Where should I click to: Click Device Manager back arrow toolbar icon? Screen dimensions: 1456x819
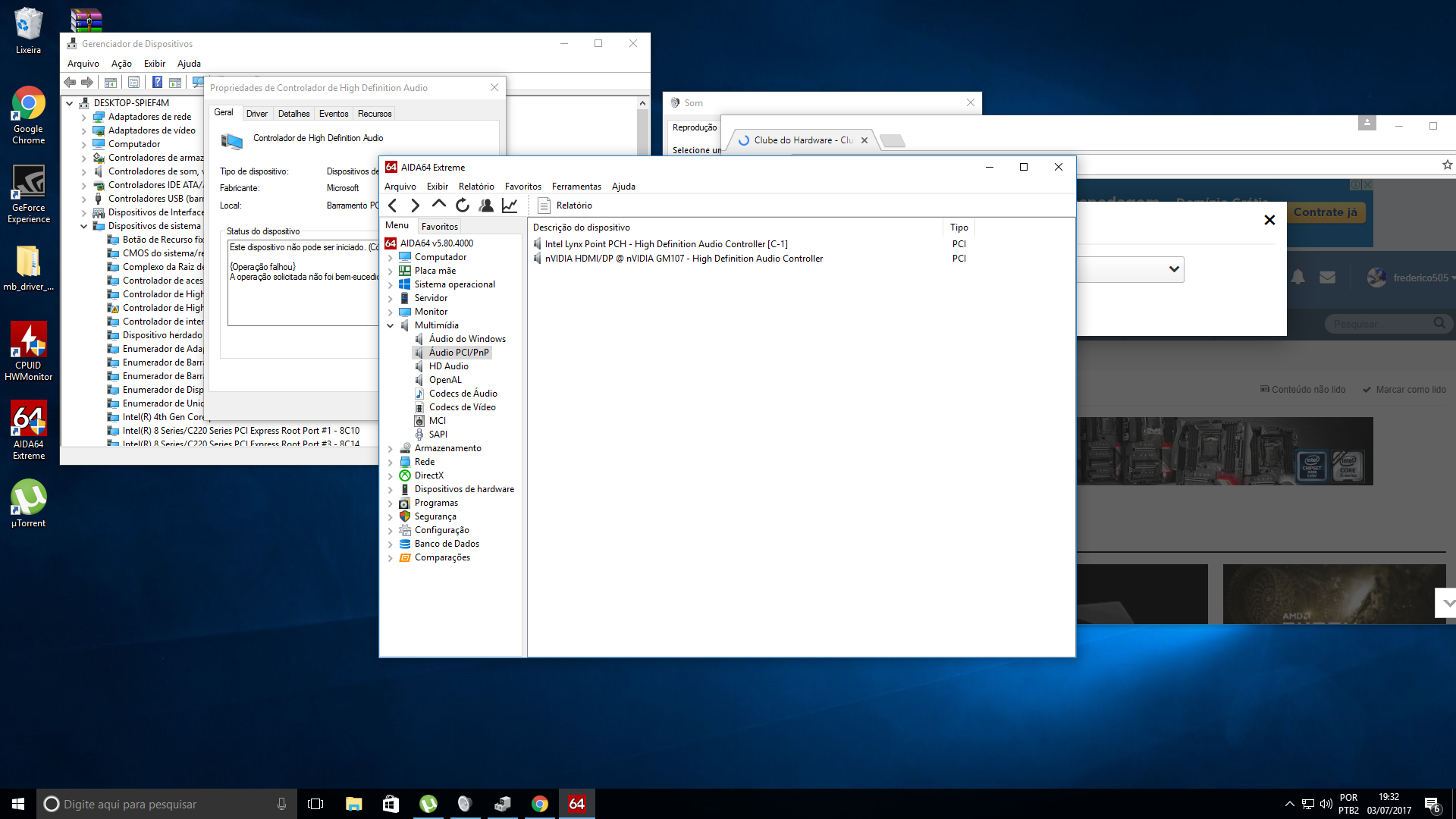tap(70, 82)
